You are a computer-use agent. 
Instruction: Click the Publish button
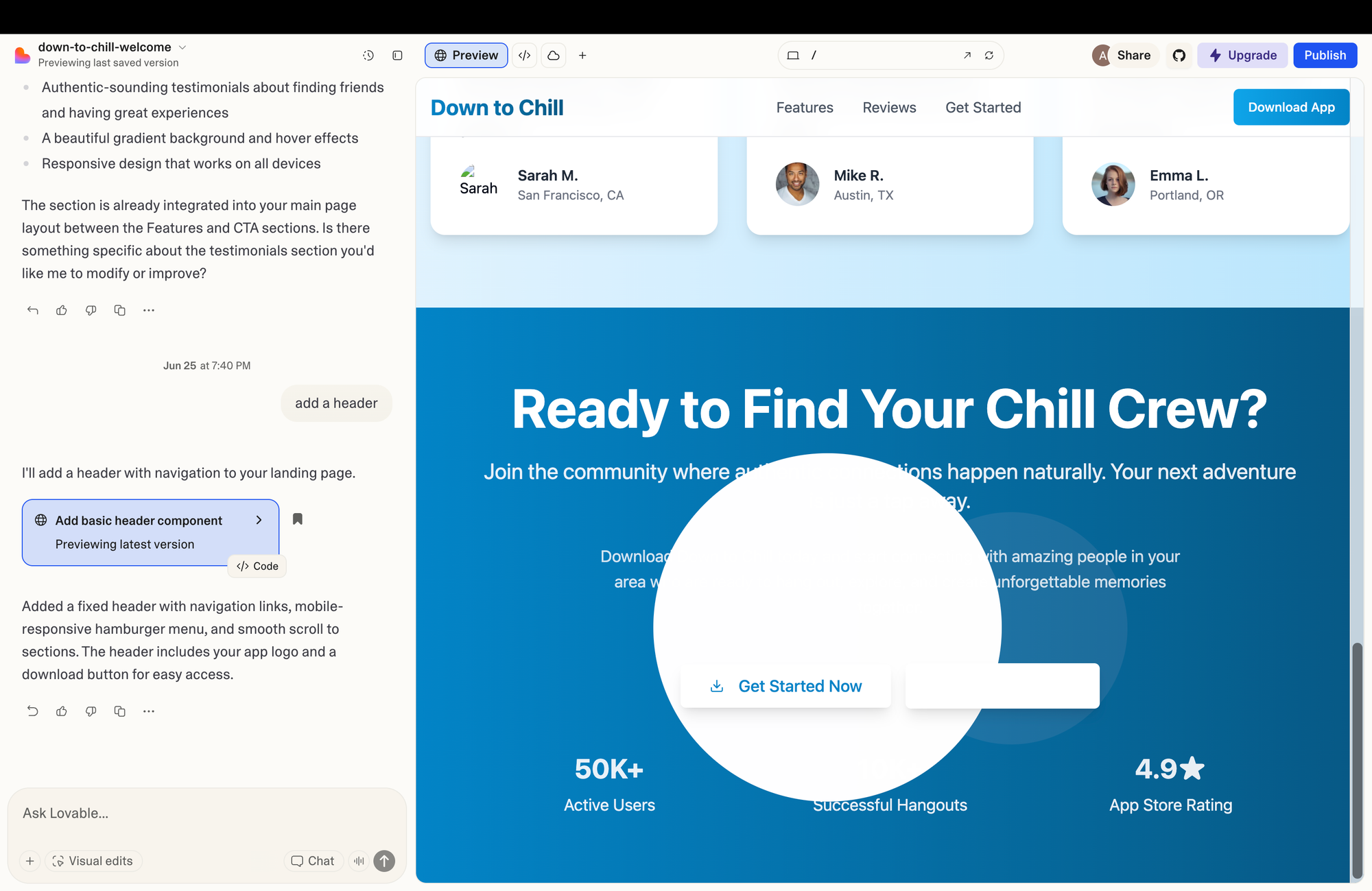pyautogui.click(x=1325, y=56)
